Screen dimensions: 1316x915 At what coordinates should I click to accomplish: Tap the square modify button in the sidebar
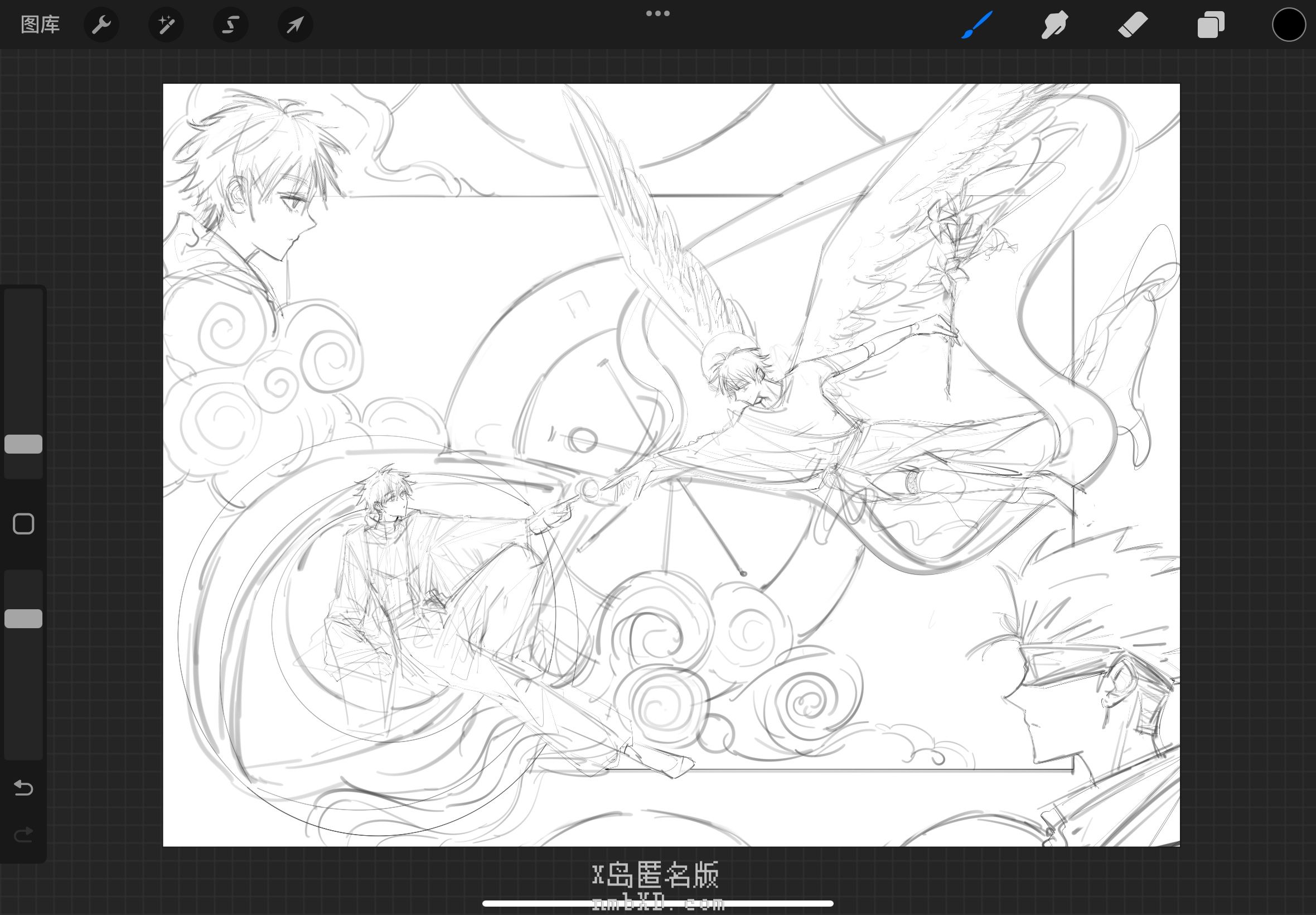23,524
